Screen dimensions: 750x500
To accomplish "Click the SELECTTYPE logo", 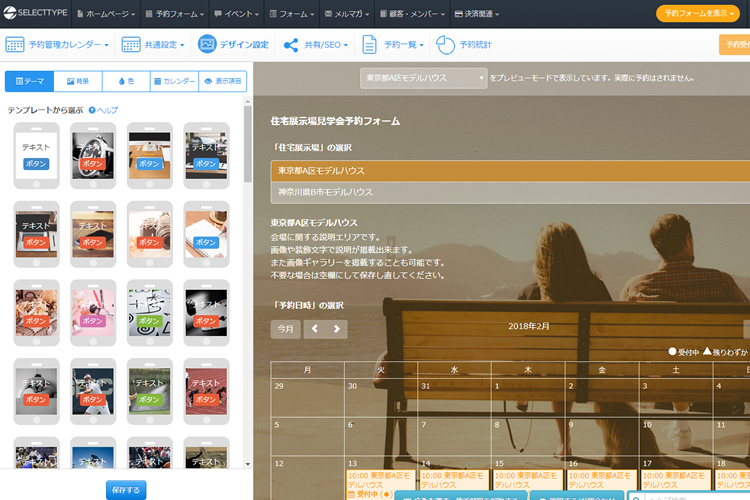I will point(35,14).
